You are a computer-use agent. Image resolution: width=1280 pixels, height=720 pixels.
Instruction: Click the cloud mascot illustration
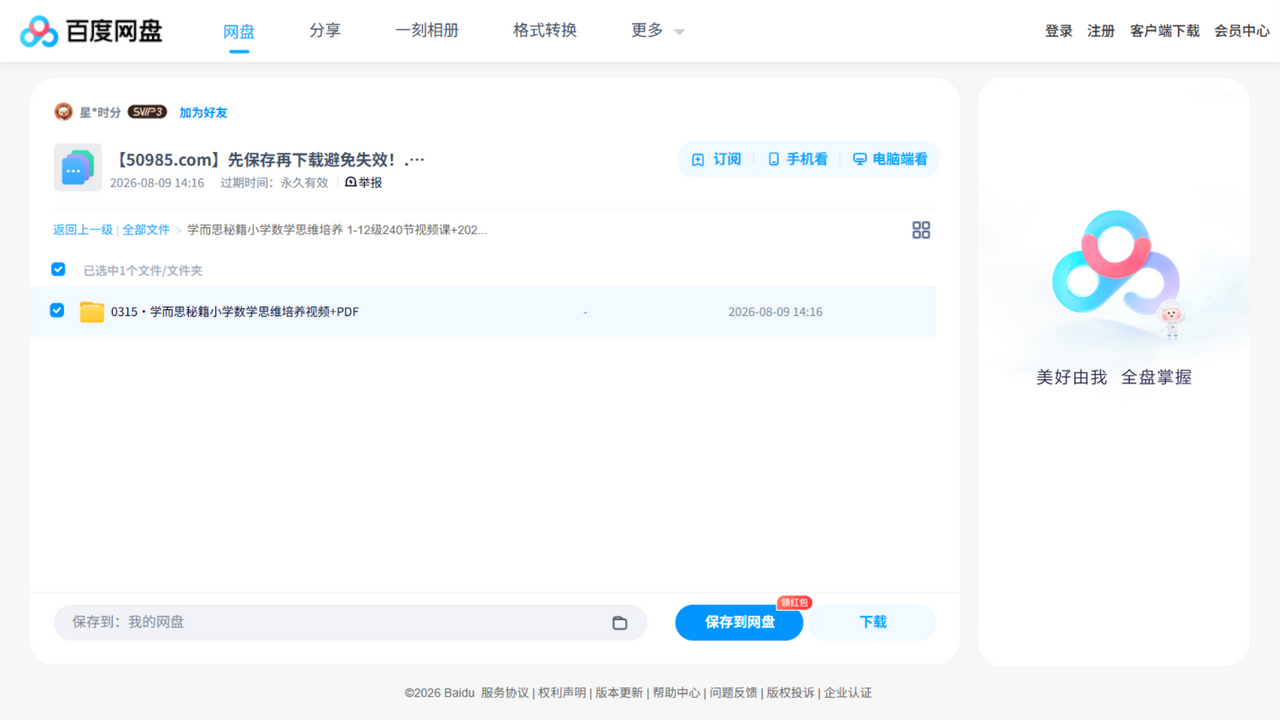(x=1115, y=275)
